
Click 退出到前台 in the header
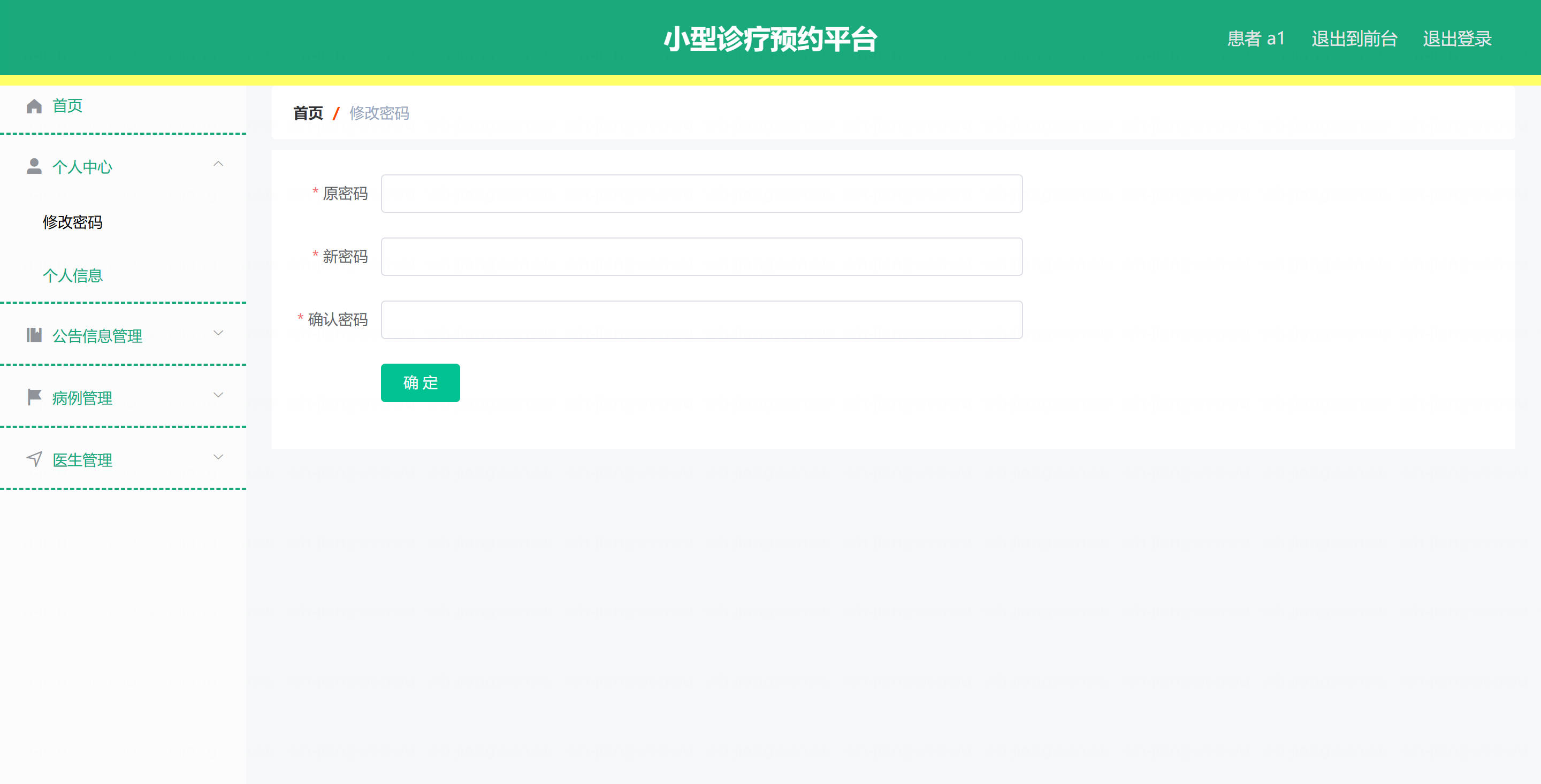(1354, 39)
